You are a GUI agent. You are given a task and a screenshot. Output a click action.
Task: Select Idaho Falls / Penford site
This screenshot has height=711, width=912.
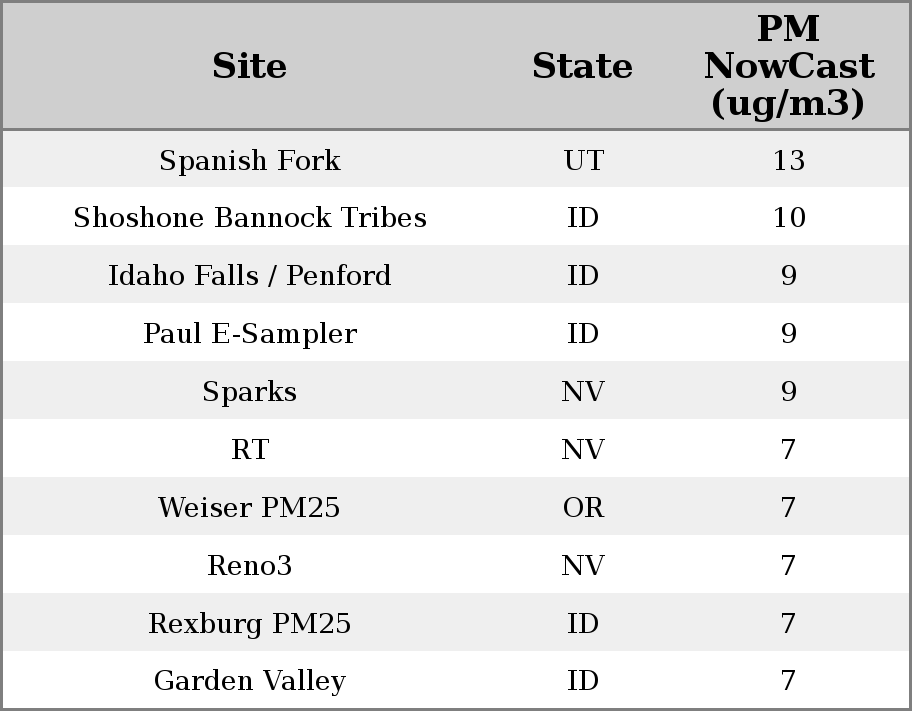(x=249, y=276)
